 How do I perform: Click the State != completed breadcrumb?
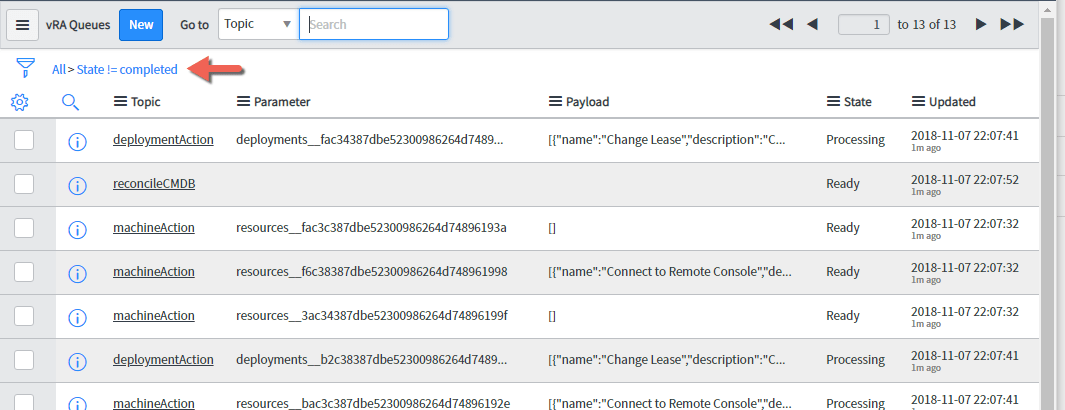[x=127, y=69]
